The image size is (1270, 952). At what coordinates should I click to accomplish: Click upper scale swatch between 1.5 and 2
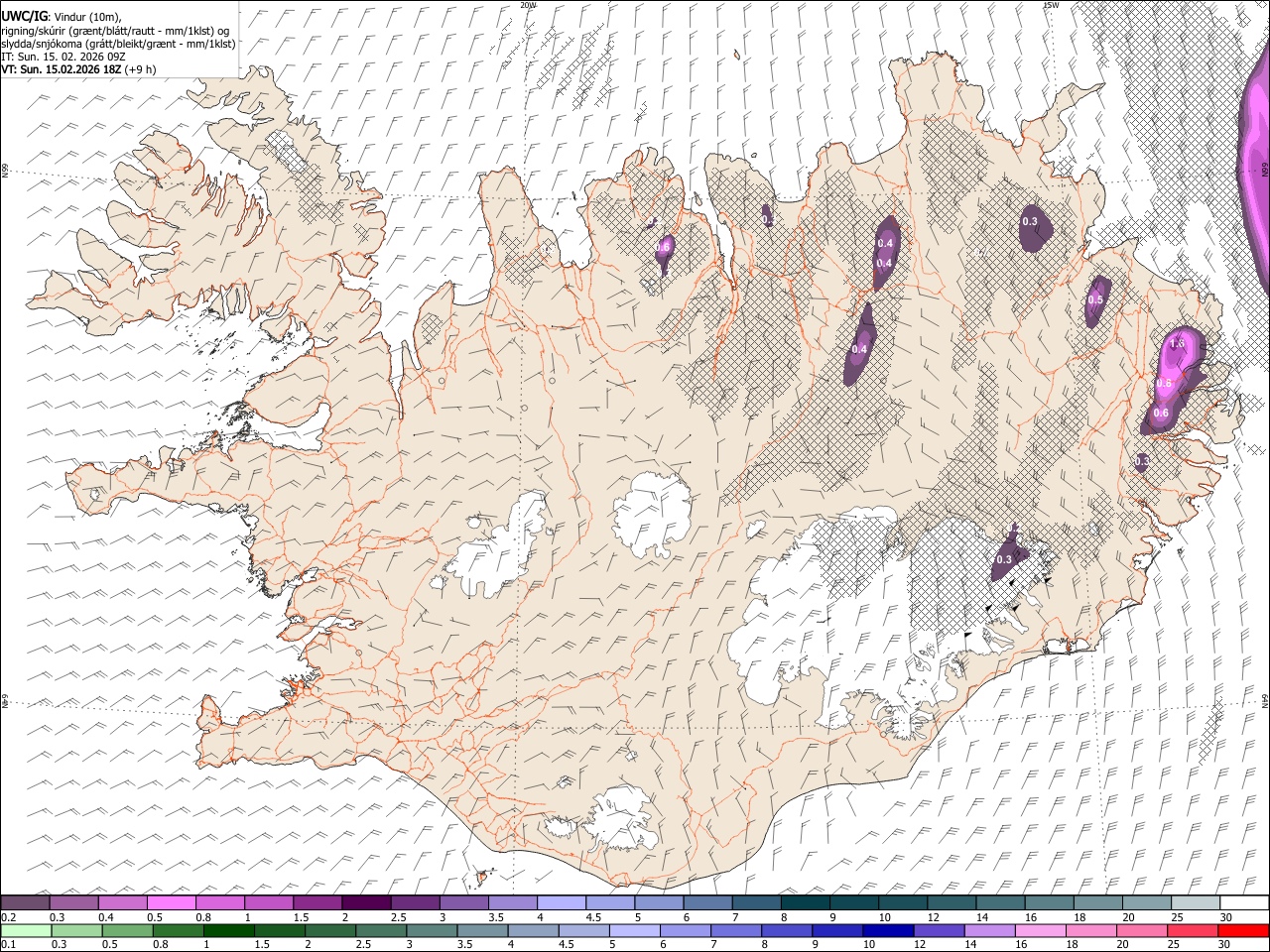[x=317, y=902]
